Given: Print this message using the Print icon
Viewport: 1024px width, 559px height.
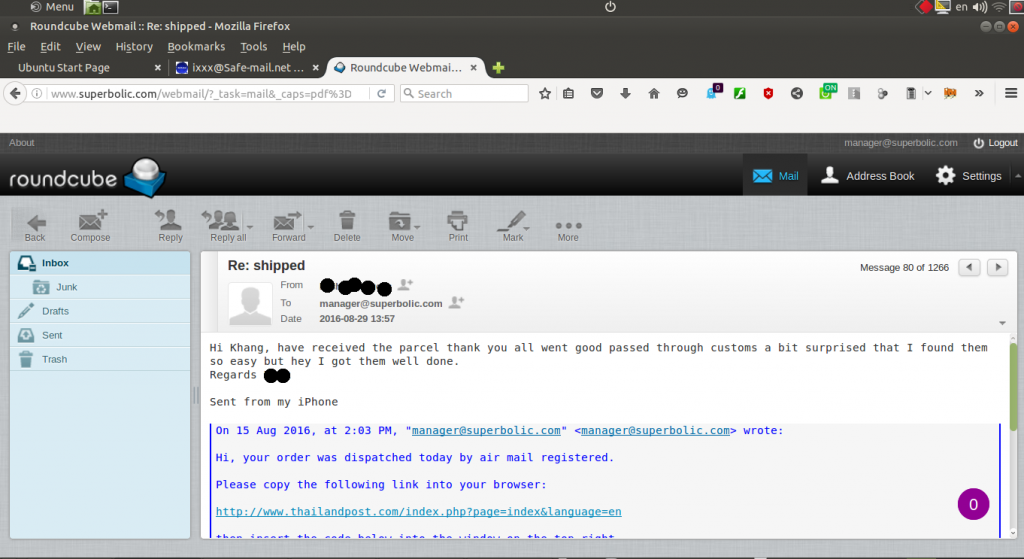Looking at the screenshot, I should [458, 222].
